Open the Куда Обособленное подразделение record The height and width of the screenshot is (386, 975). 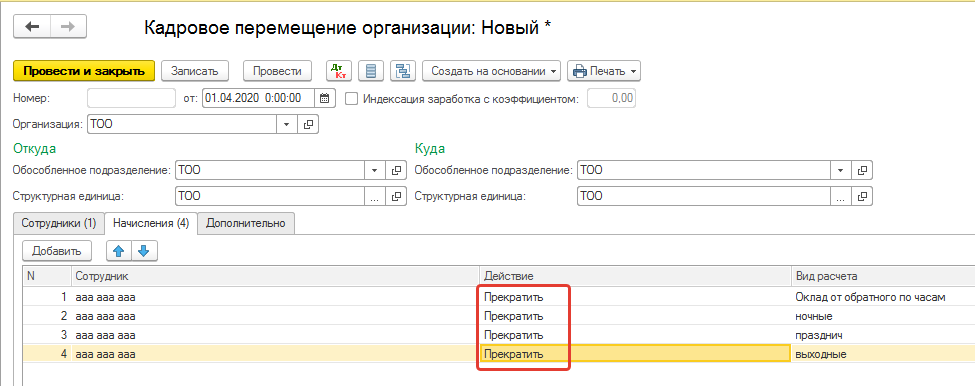(862, 170)
